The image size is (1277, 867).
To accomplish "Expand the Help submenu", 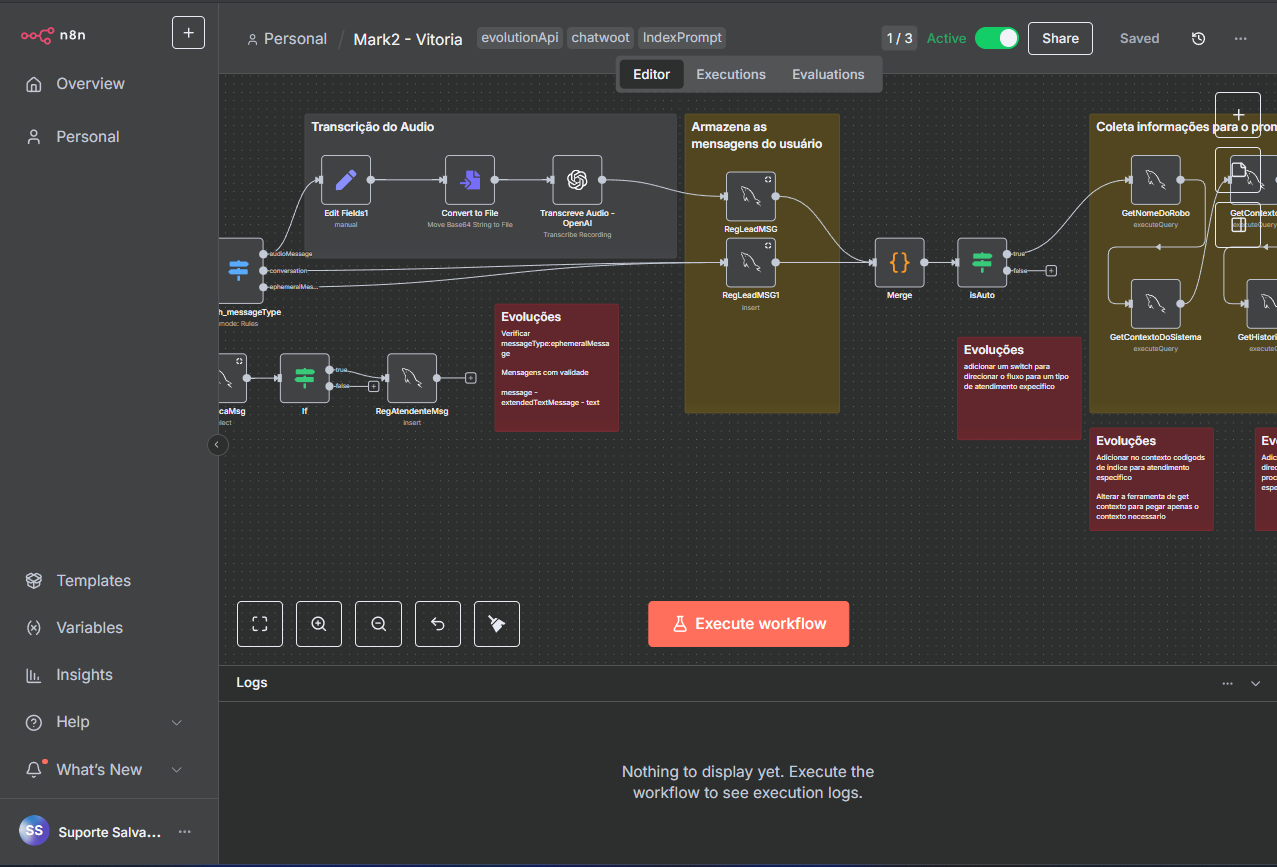I will point(177,722).
